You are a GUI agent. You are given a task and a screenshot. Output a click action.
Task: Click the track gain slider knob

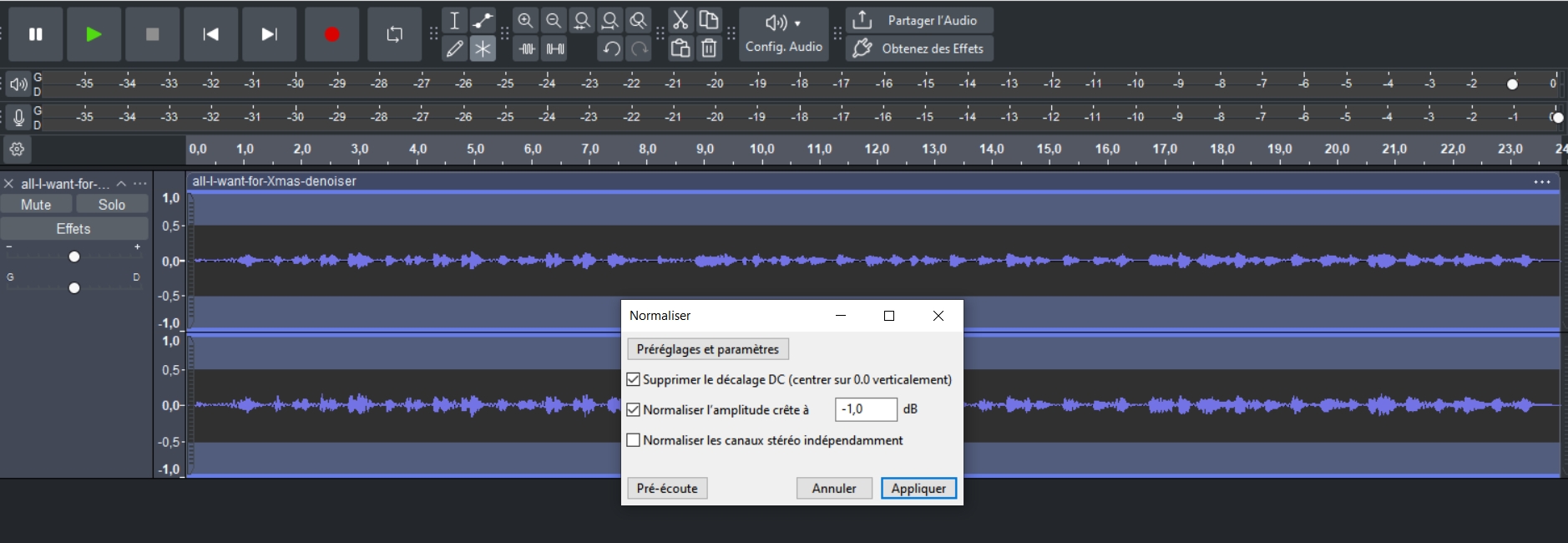74,256
